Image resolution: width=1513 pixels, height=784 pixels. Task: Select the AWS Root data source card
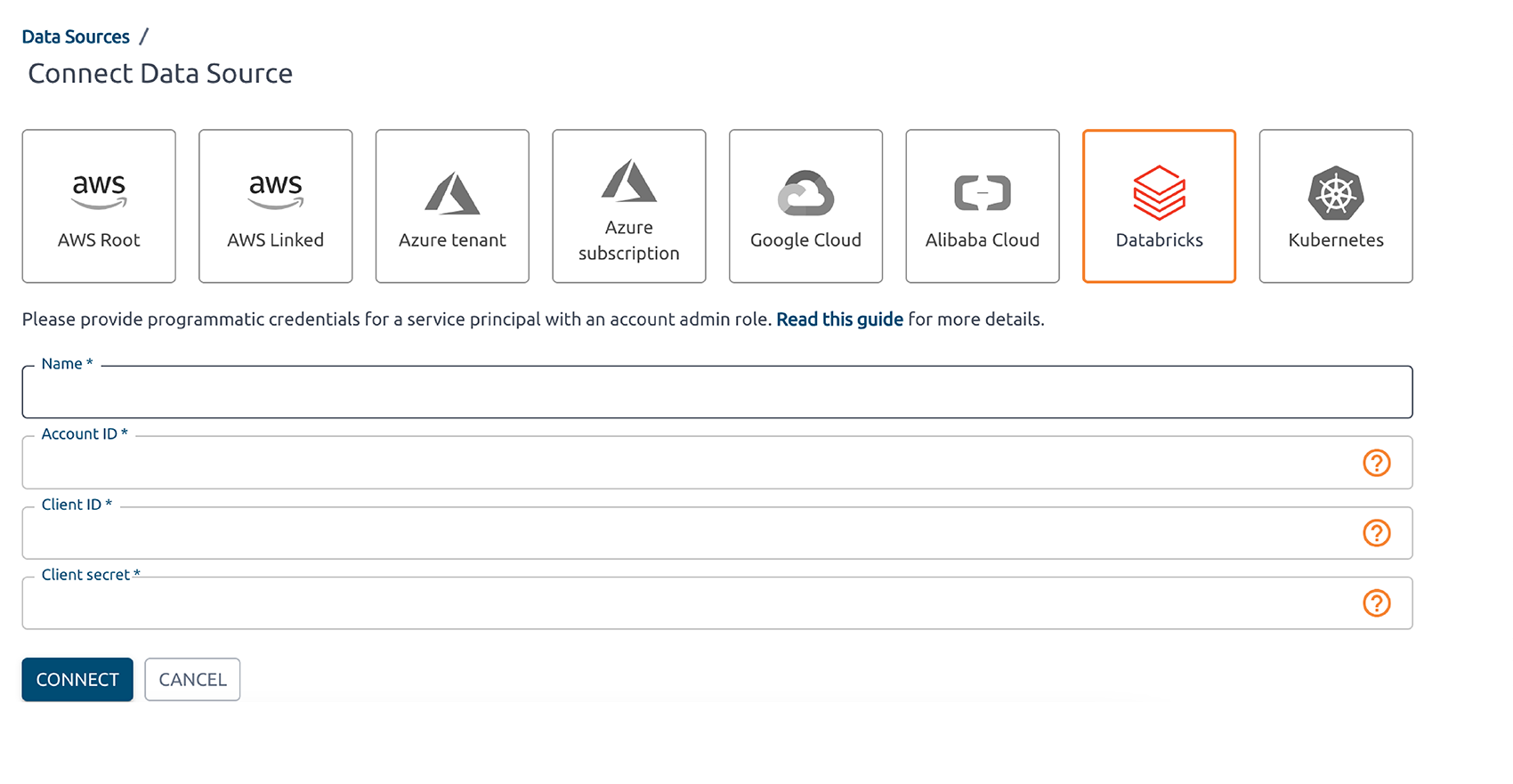coord(99,206)
